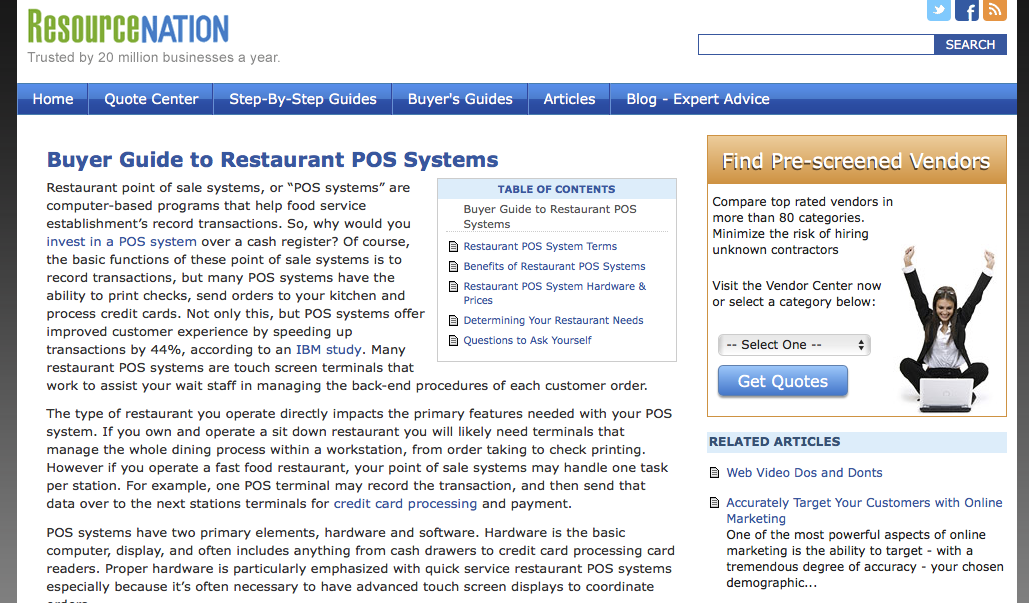This screenshot has width=1029, height=603.
Task: Click the Find Pre-screened Vendors banner header
Action: click(x=856, y=161)
